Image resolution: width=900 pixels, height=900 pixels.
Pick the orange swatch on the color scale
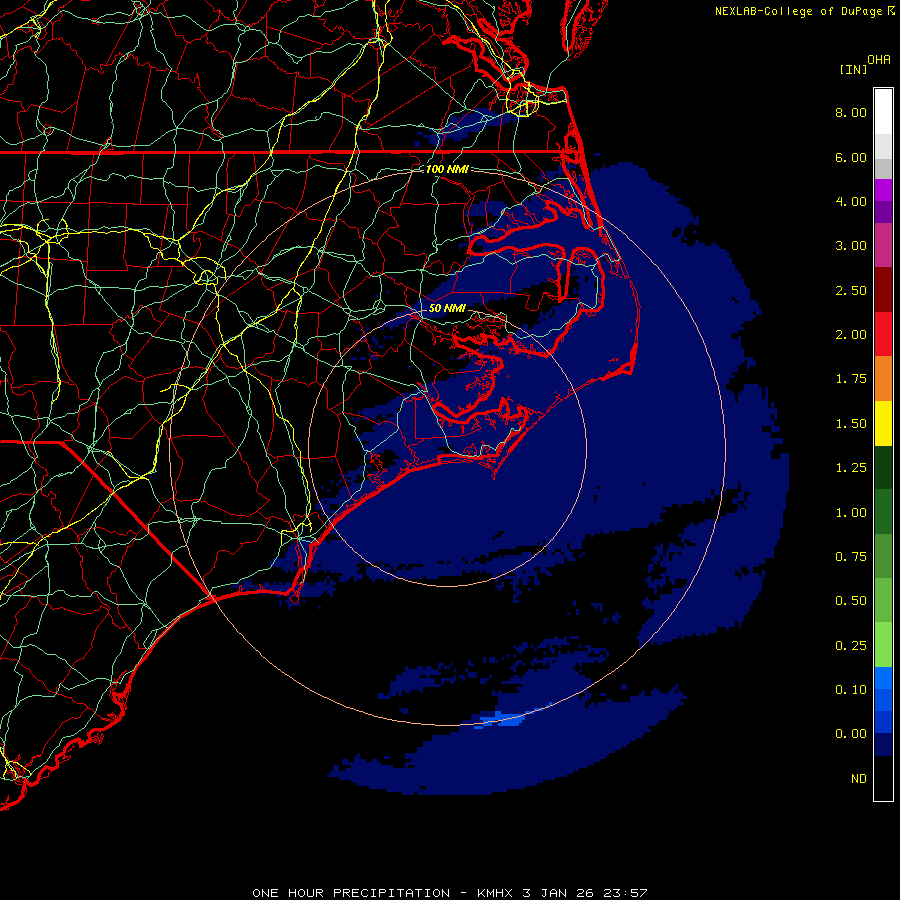click(x=883, y=379)
